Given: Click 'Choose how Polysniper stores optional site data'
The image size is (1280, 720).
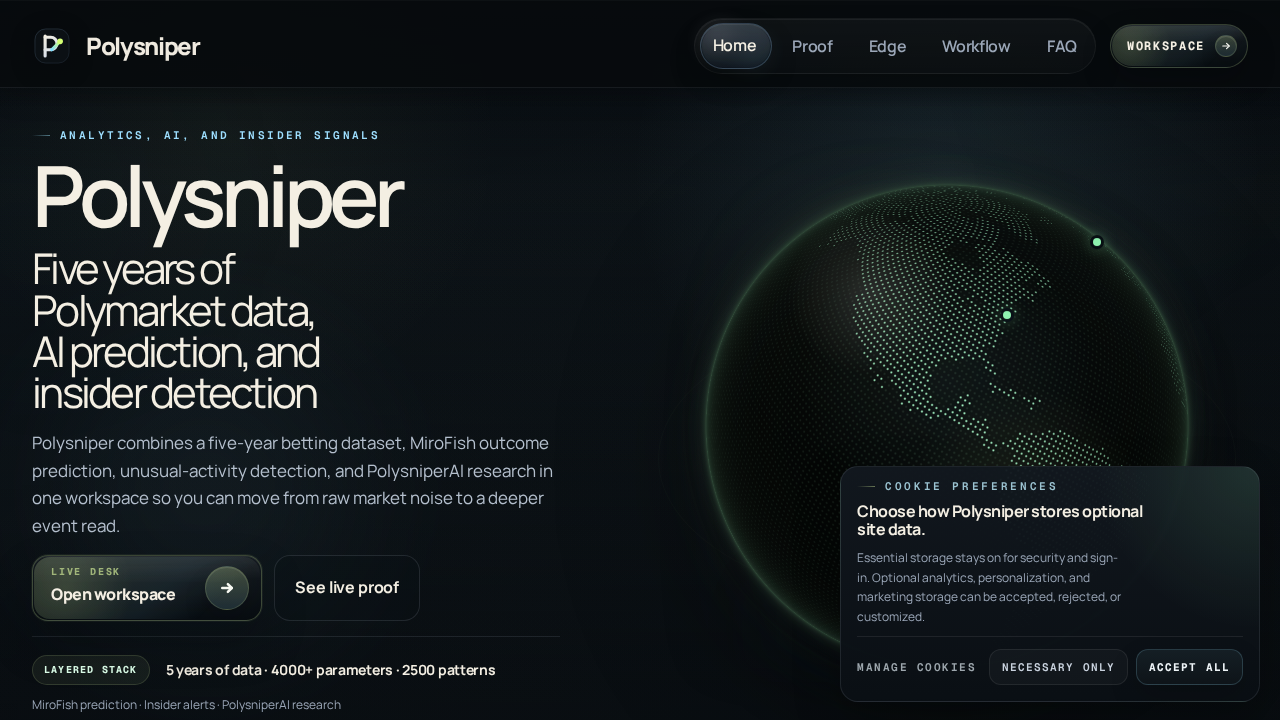Looking at the screenshot, I should [x=1000, y=520].
